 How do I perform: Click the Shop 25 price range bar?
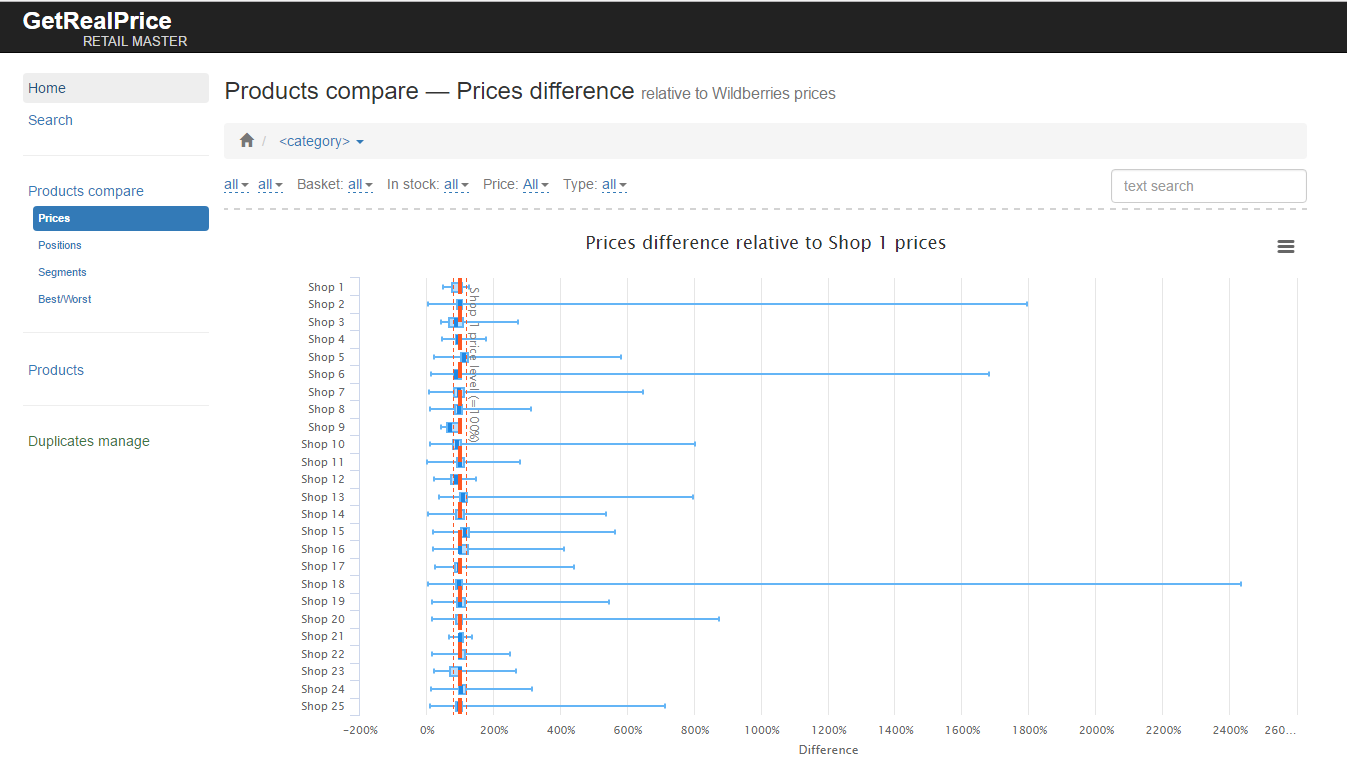tap(547, 706)
